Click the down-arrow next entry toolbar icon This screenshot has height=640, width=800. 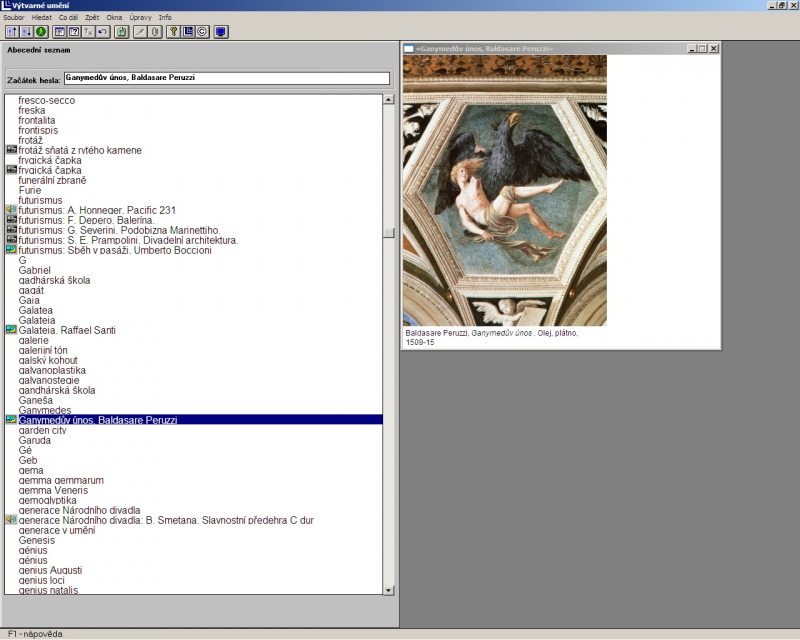point(27,32)
